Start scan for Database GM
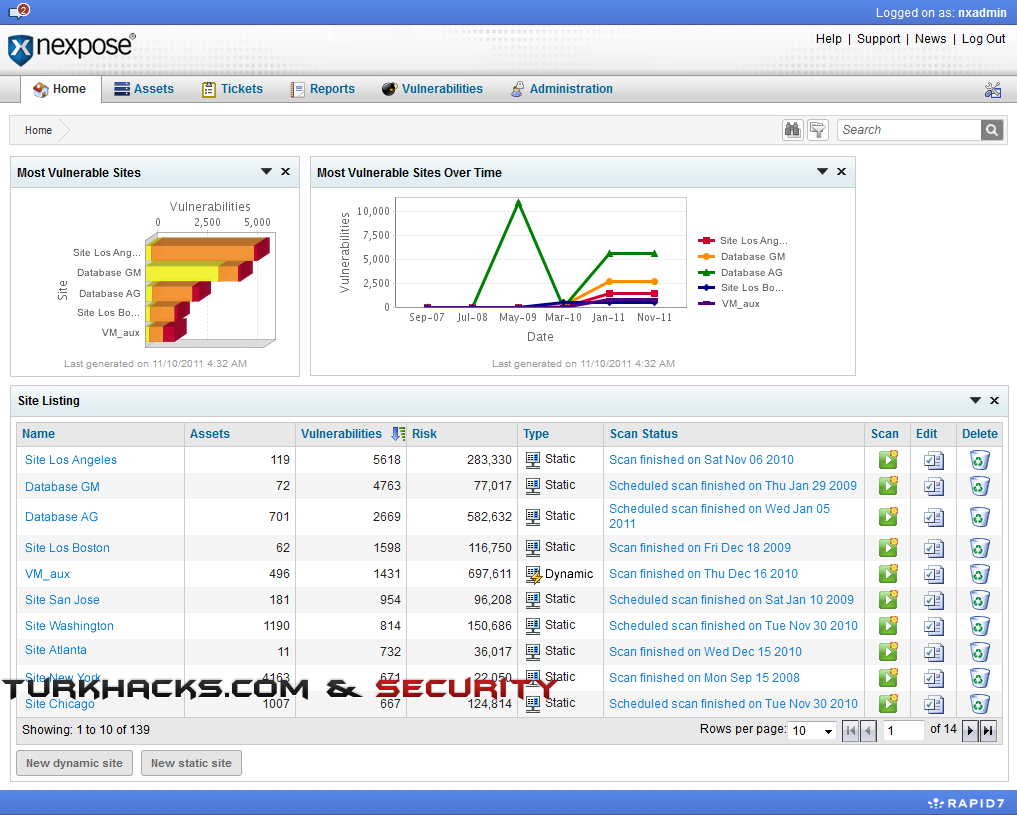The height and width of the screenshot is (815, 1017). coord(888,485)
